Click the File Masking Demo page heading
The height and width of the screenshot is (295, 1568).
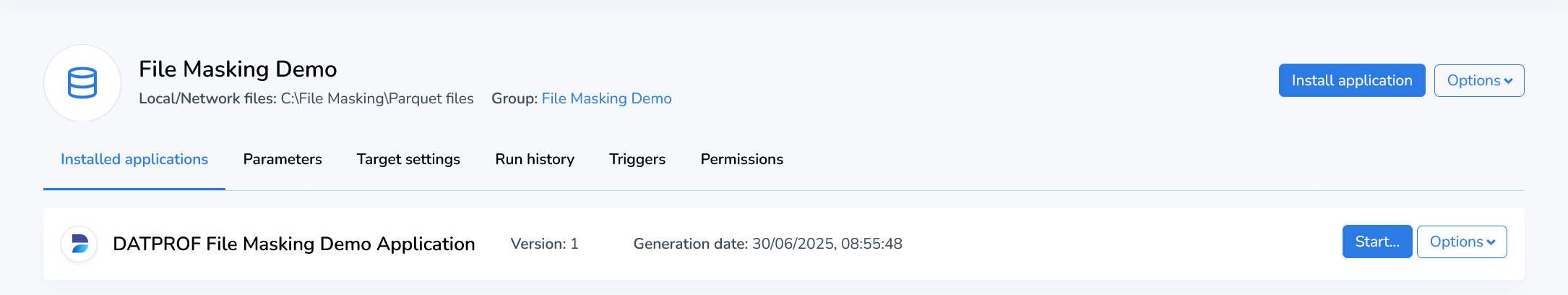click(x=238, y=69)
